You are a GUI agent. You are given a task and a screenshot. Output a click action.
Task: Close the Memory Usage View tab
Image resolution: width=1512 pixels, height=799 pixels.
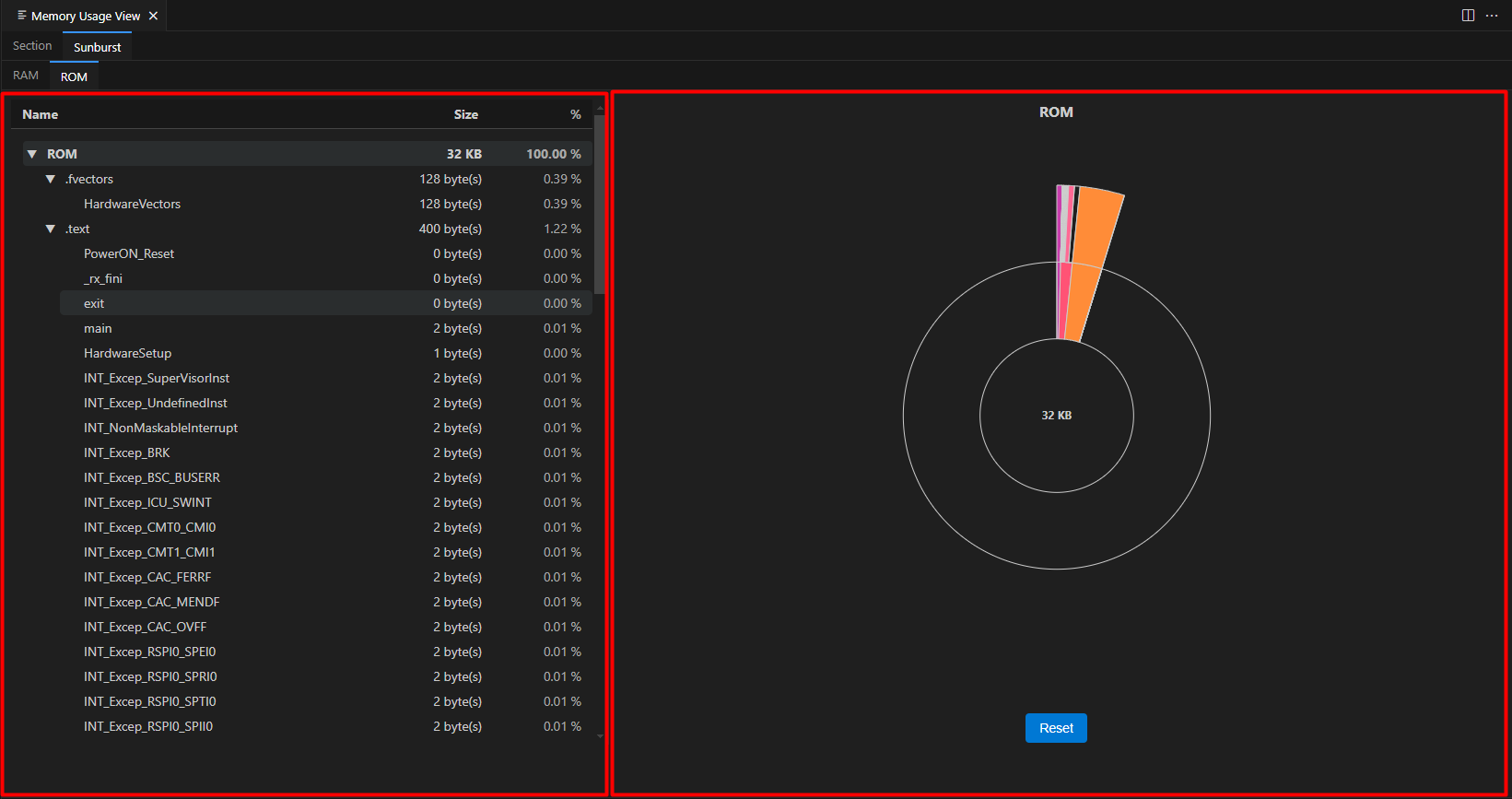[154, 16]
